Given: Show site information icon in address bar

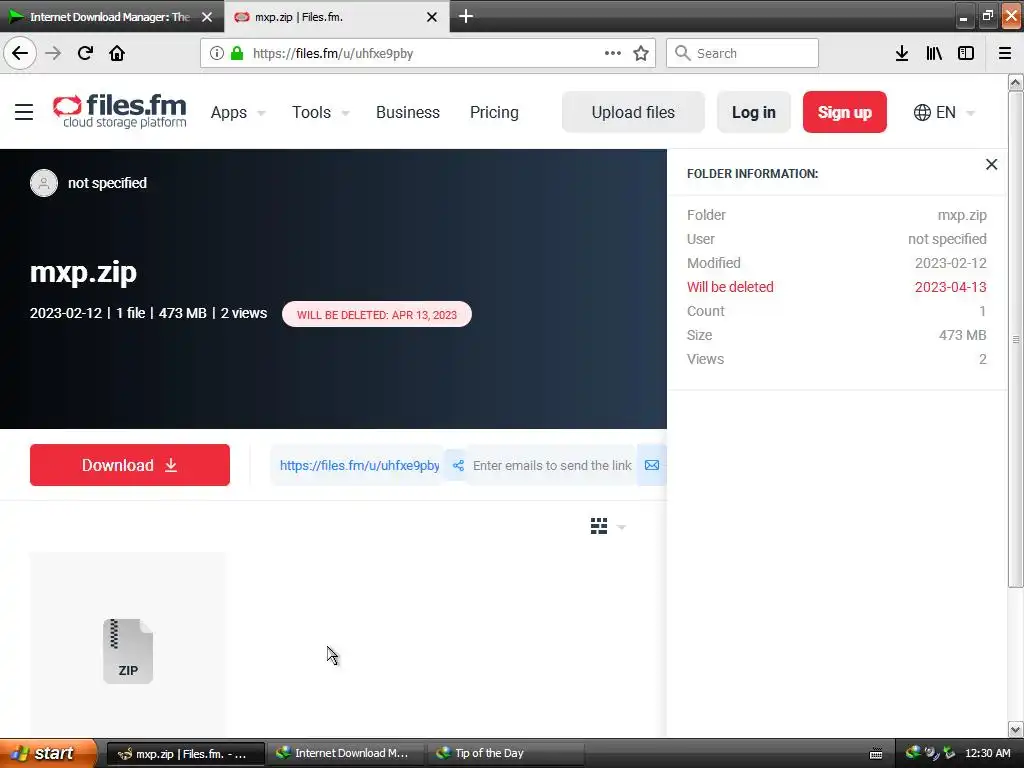Looking at the screenshot, I should click(x=216, y=53).
